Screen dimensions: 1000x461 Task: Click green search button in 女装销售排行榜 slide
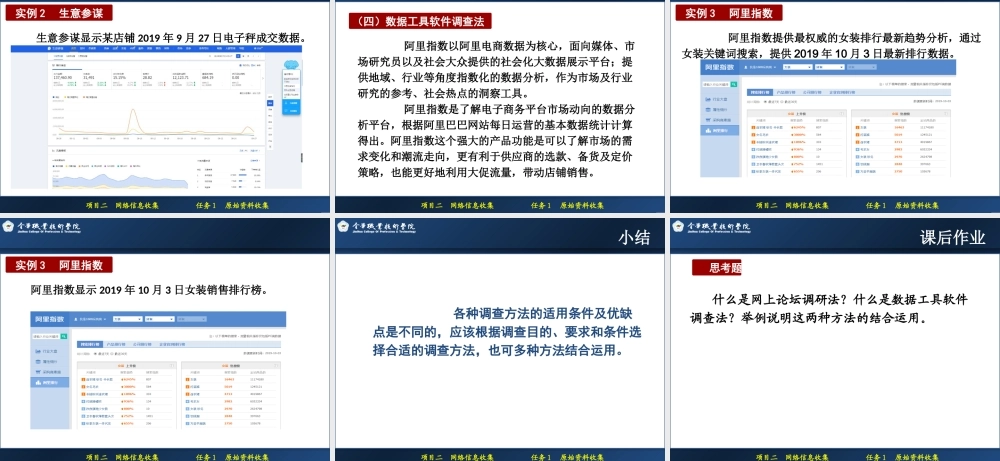pos(64,337)
